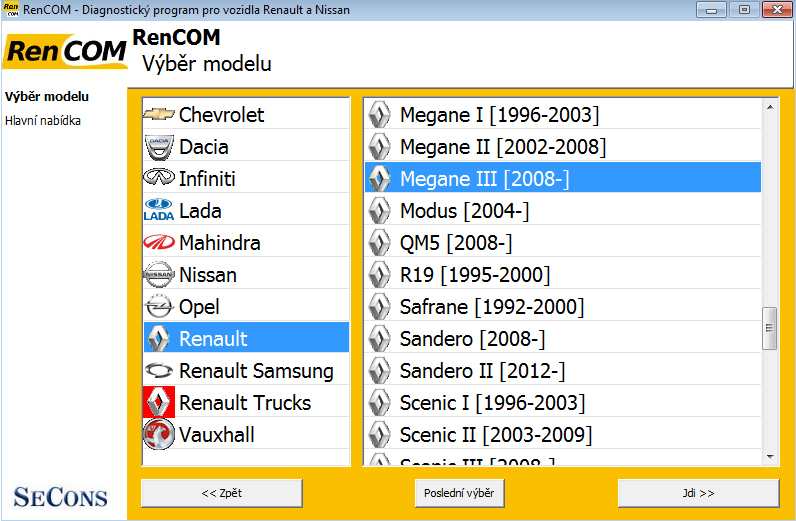Click the Chevrolet bowtie logo icon
This screenshot has height=521, width=796.
tap(159, 115)
